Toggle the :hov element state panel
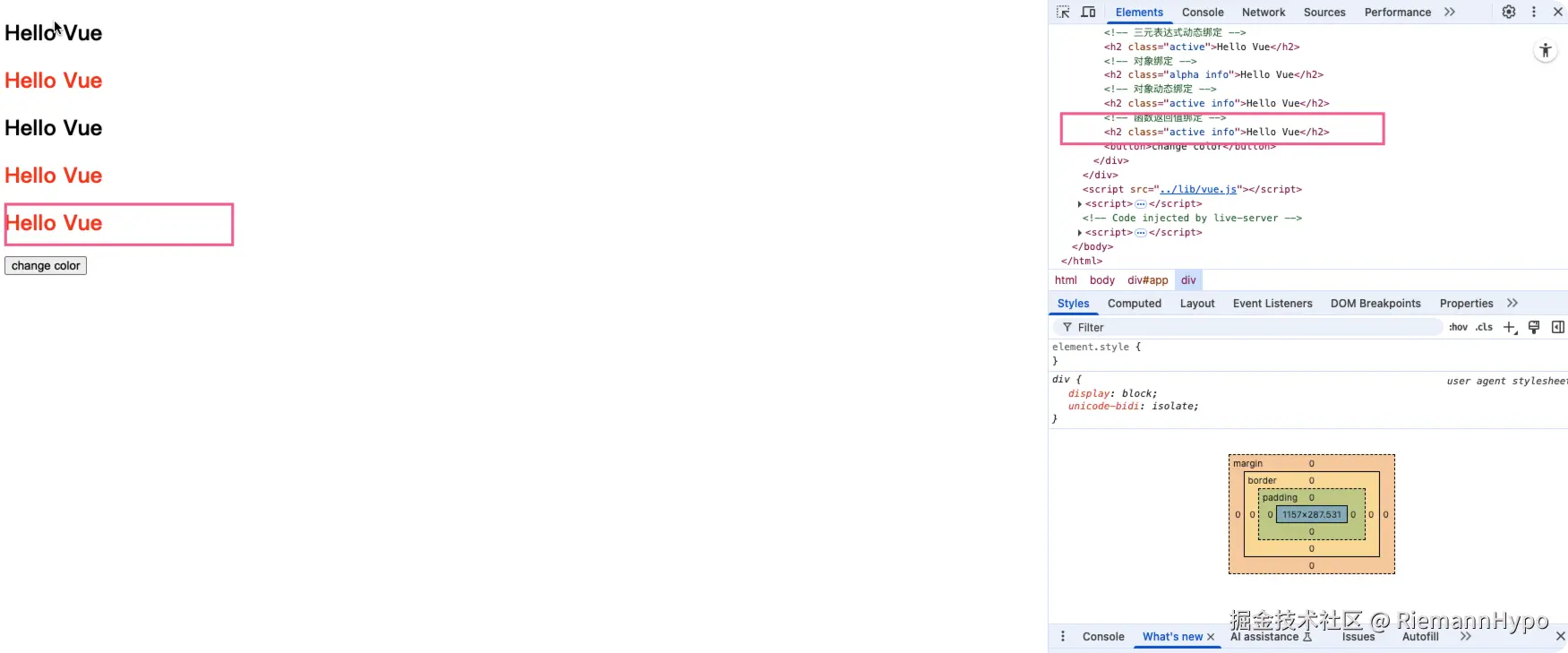 coord(1459,327)
